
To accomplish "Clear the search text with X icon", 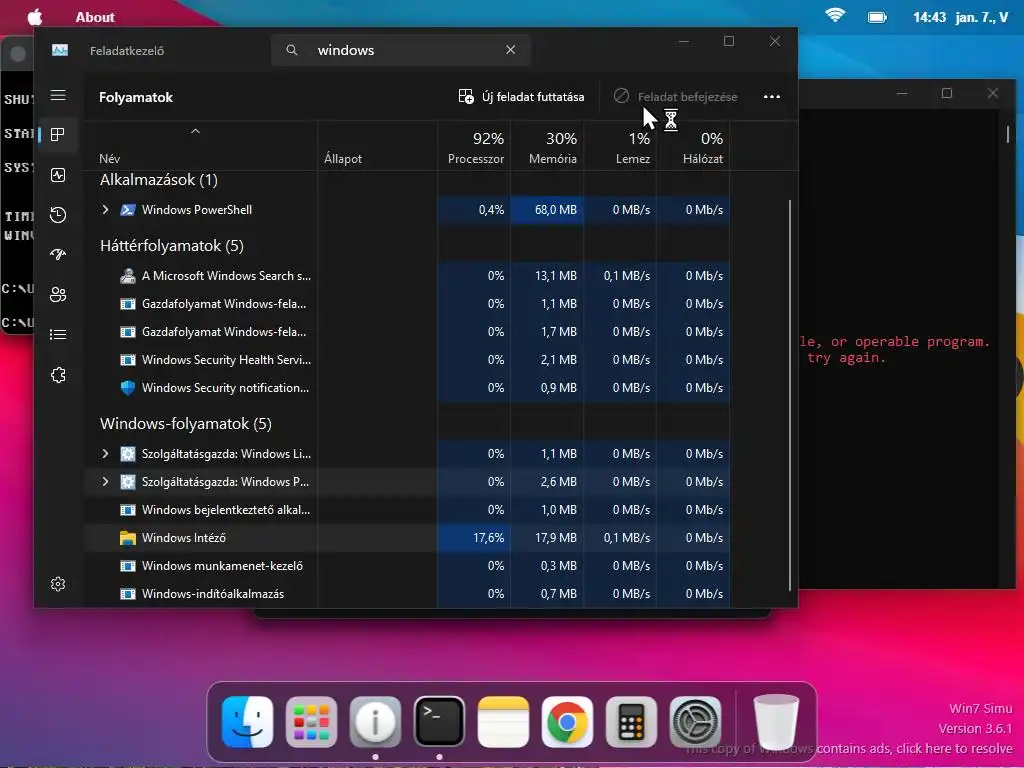I will pos(511,50).
